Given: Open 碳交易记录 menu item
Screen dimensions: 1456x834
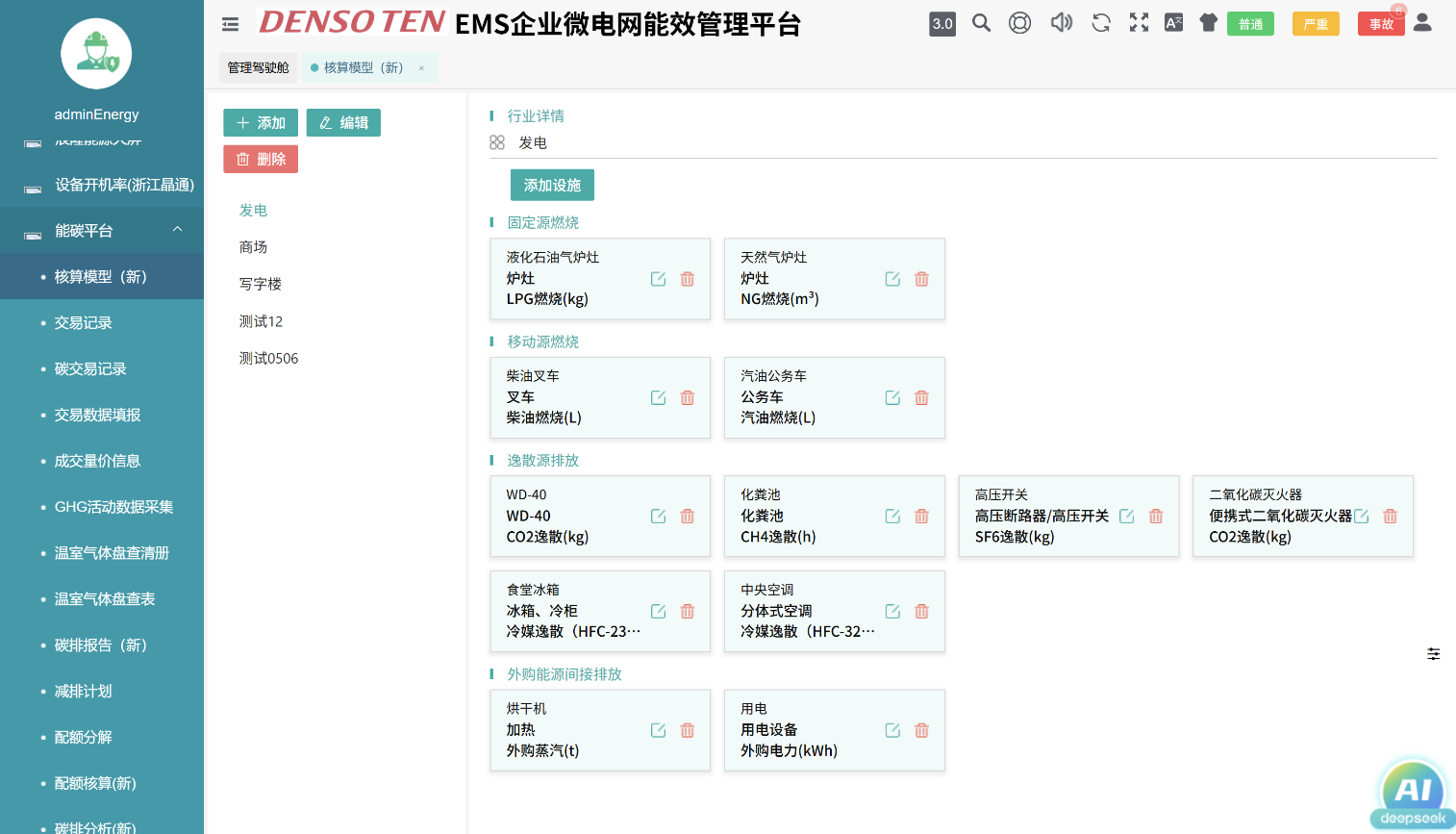Looking at the screenshot, I should (x=102, y=369).
